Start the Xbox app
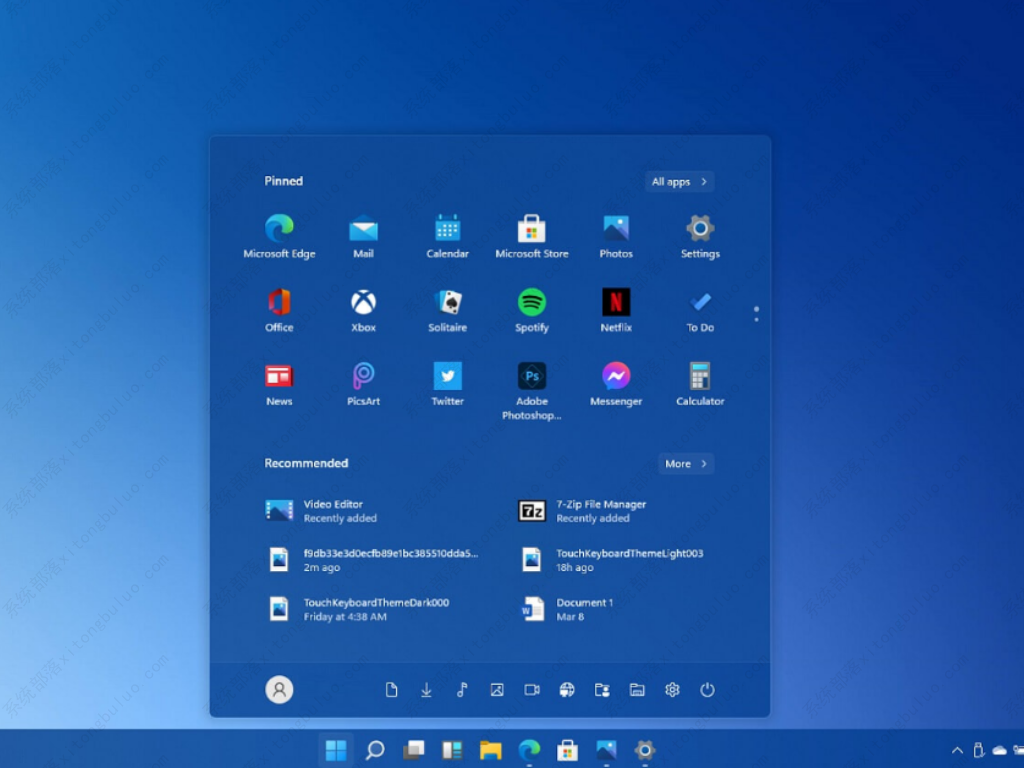 (363, 302)
